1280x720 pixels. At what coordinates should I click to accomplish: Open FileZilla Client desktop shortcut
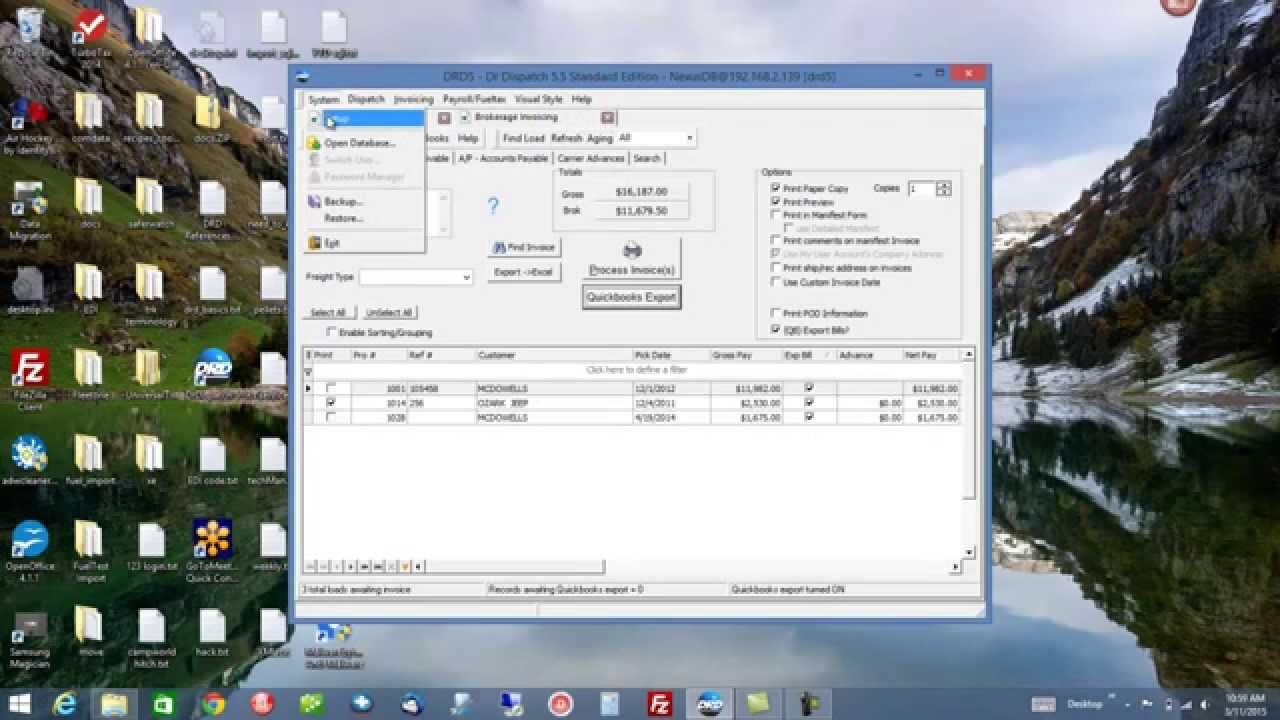point(29,380)
